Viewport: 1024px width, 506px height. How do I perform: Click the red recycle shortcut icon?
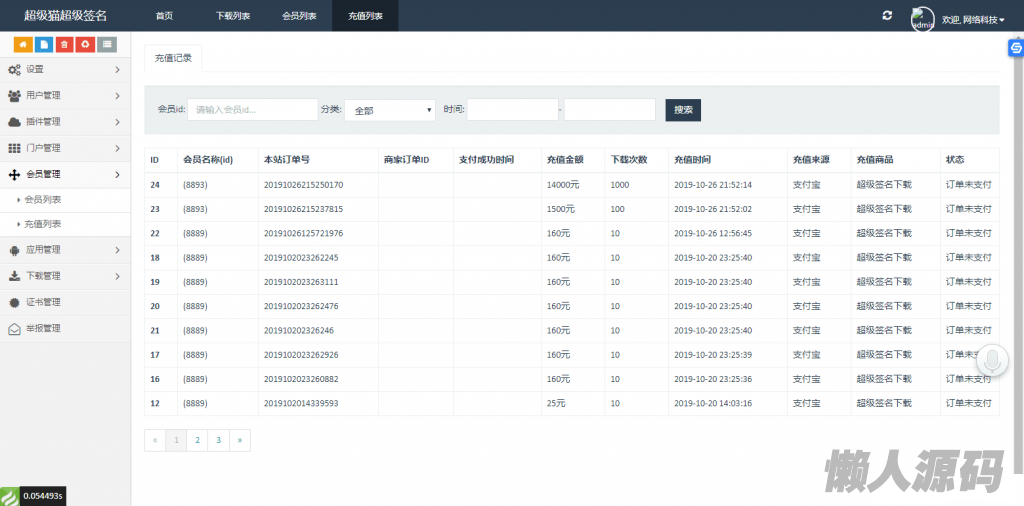85,44
